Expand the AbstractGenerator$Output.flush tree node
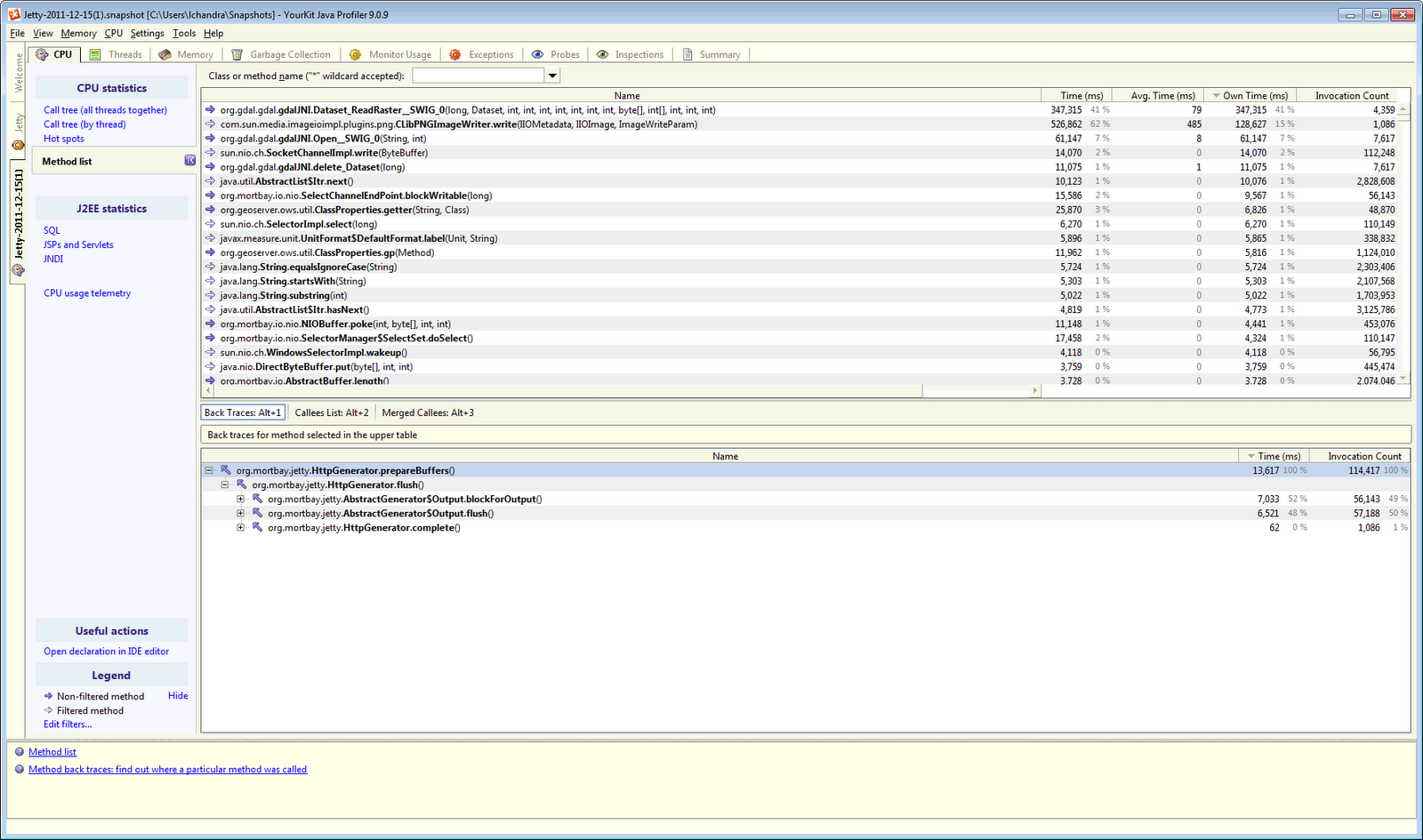Screen dimensions: 1423x840 (x=241, y=513)
